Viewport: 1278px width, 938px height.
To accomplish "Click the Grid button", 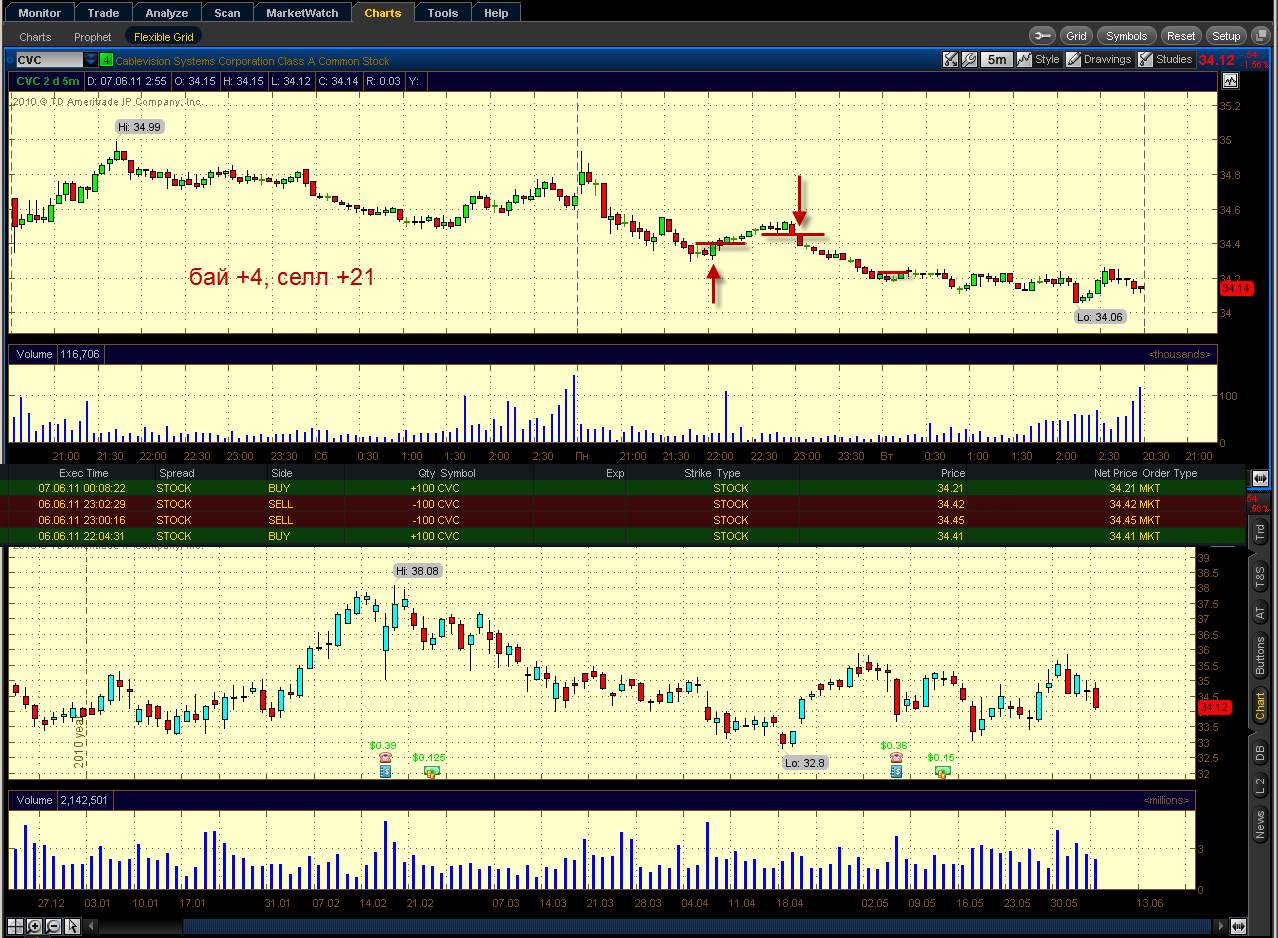I will click(x=1076, y=36).
